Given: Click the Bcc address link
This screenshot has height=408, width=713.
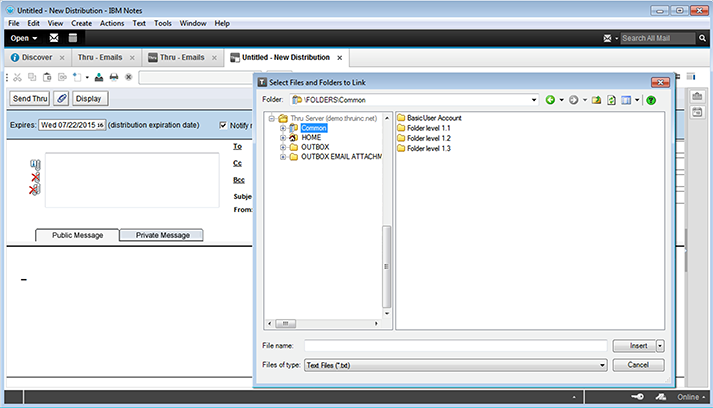Looking at the screenshot, I should point(239,180).
